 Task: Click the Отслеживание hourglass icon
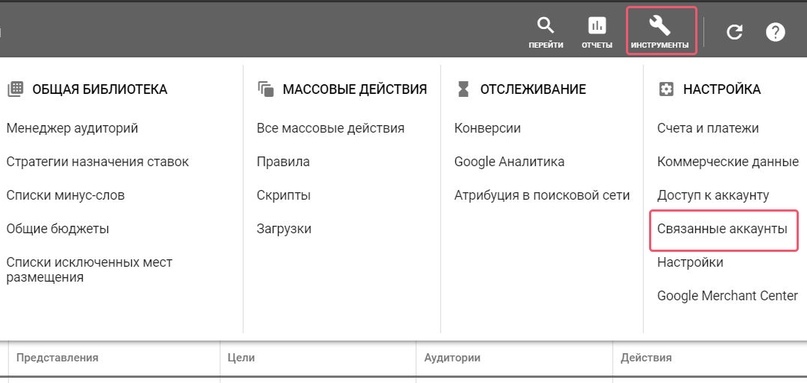click(x=464, y=89)
